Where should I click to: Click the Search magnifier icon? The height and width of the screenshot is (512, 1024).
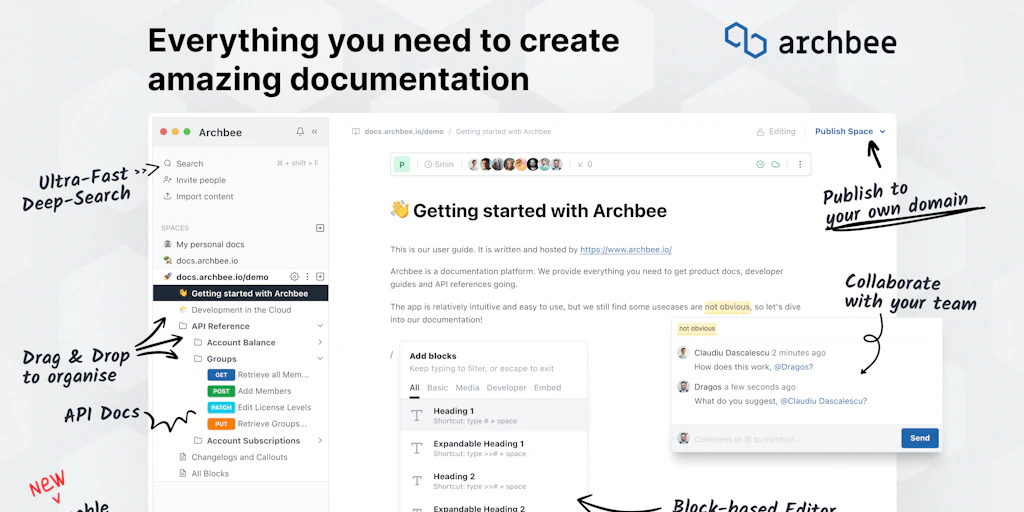click(168, 164)
